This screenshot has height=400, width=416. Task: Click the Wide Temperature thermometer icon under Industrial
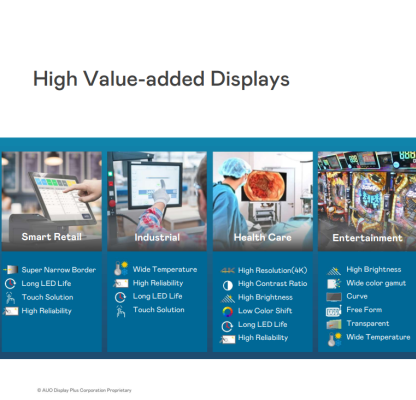point(121,268)
